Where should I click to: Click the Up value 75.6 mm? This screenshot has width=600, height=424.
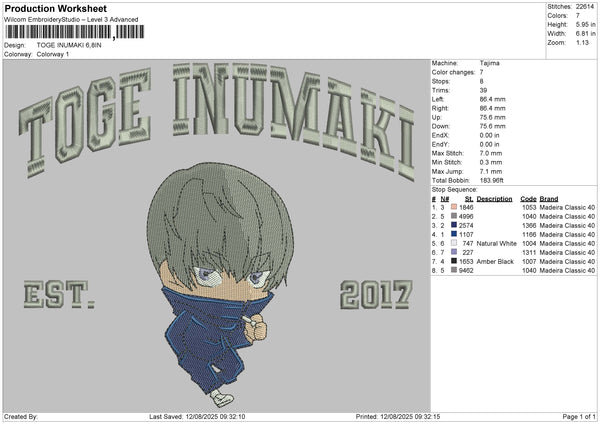click(492, 117)
